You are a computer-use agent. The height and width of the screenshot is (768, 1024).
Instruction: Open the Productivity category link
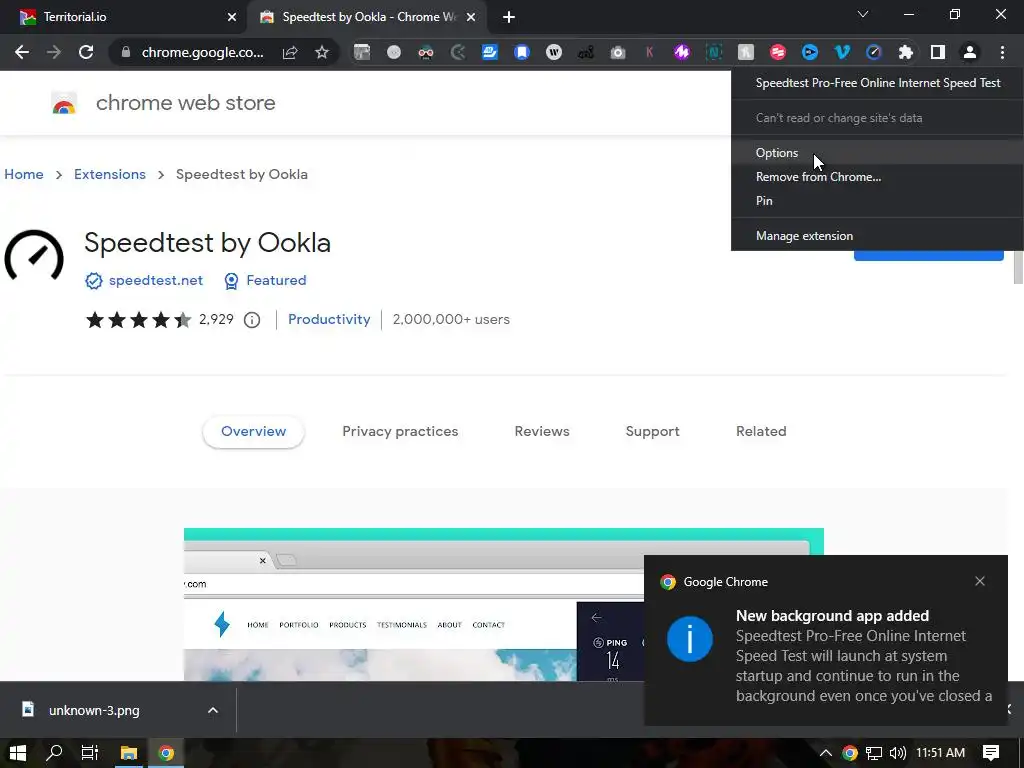329,319
